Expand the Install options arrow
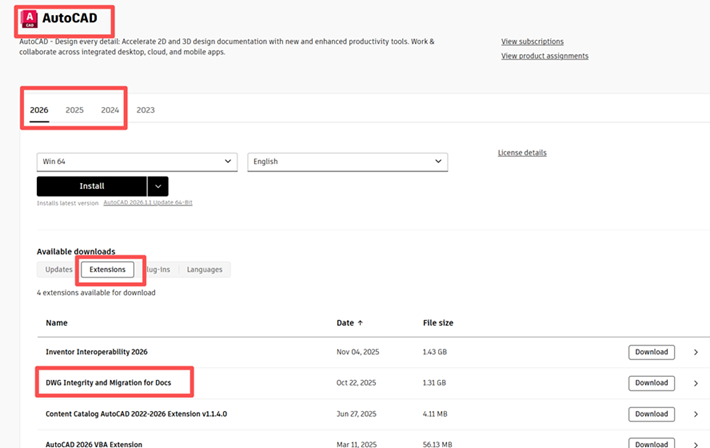The height and width of the screenshot is (448, 710). click(x=158, y=186)
